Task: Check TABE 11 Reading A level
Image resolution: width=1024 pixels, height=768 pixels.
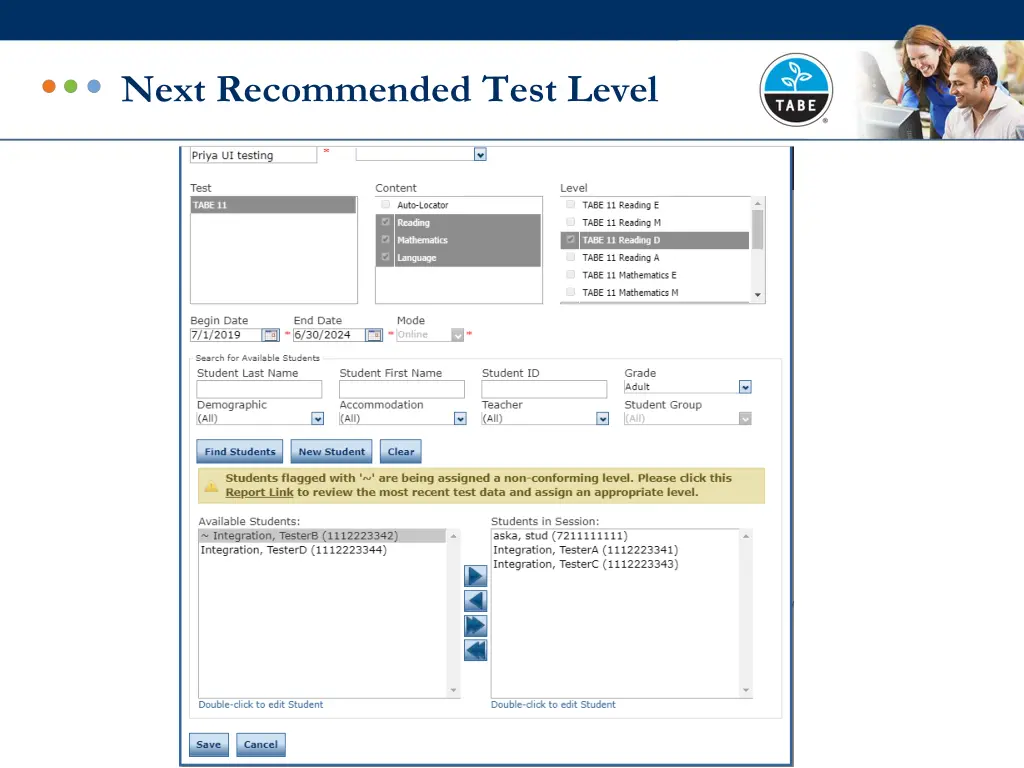Action: pyautogui.click(x=571, y=257)
